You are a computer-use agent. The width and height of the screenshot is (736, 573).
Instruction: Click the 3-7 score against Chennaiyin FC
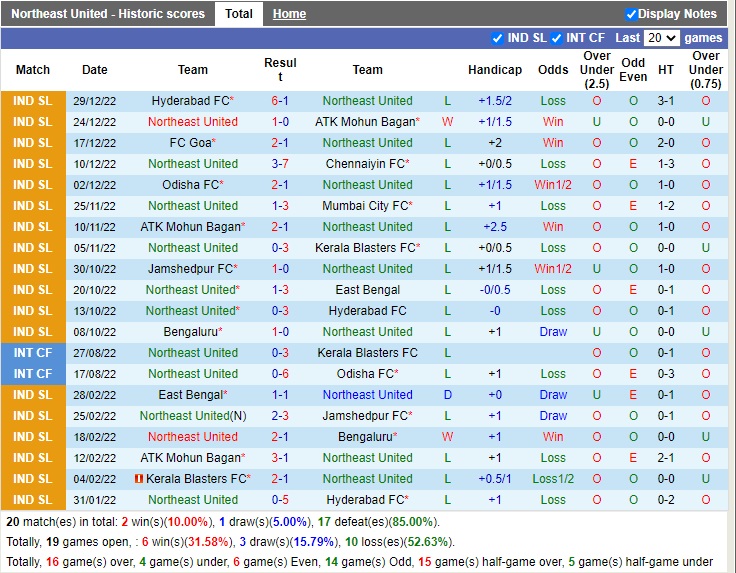click(280, 164)
